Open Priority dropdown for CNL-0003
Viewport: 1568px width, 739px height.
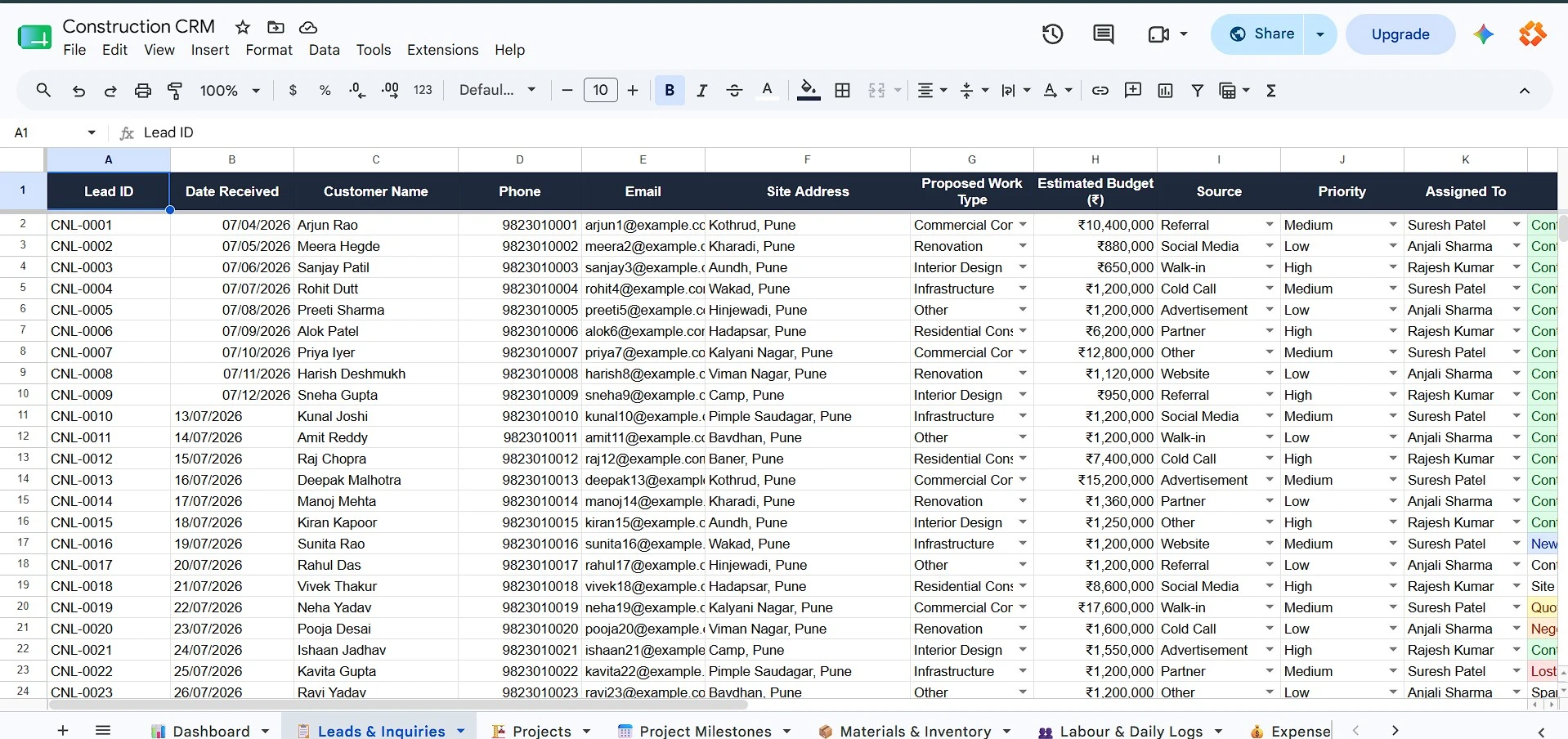[1392, 267]
